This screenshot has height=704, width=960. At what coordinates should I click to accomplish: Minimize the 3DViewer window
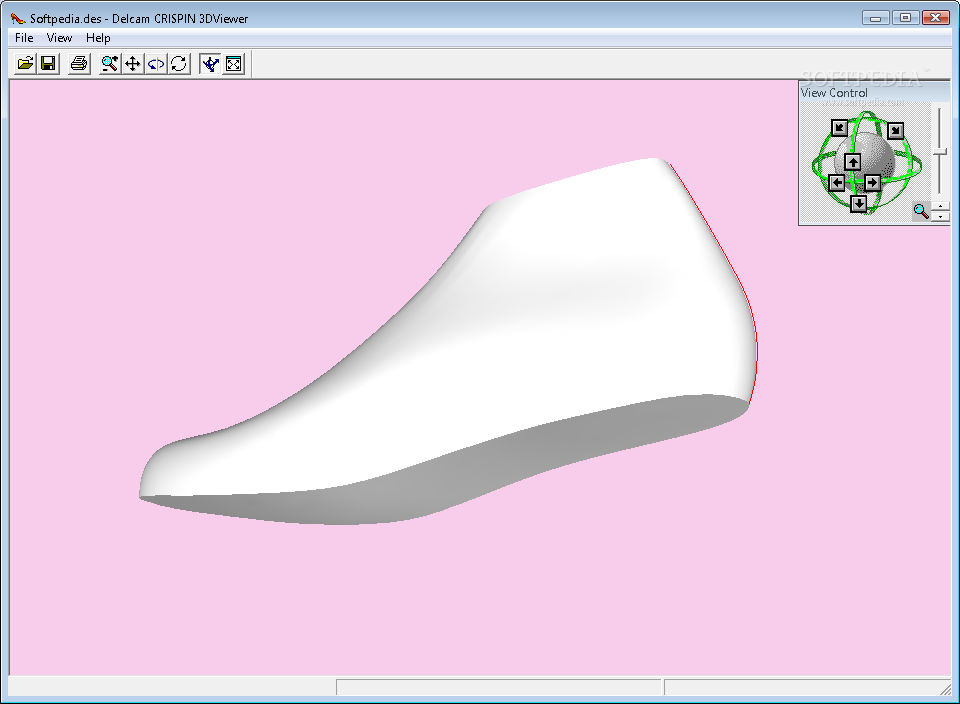point(876,18)
